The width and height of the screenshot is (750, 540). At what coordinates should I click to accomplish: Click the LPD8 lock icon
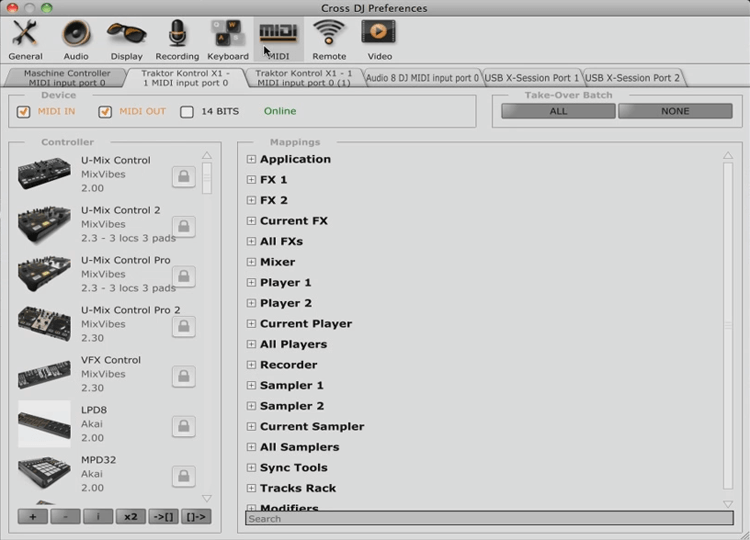click(x=184, y=426)
